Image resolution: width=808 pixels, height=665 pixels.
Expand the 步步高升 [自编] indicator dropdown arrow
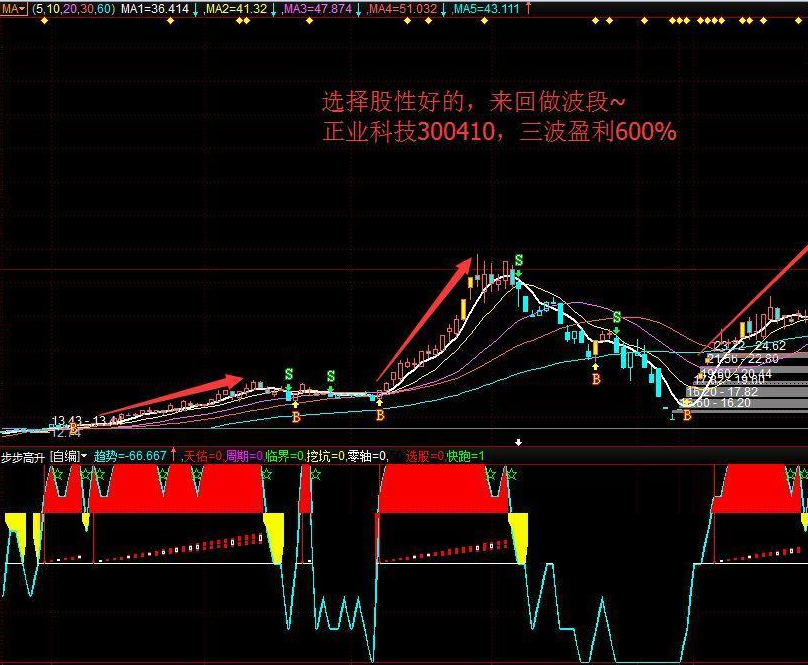click(83, 456)
